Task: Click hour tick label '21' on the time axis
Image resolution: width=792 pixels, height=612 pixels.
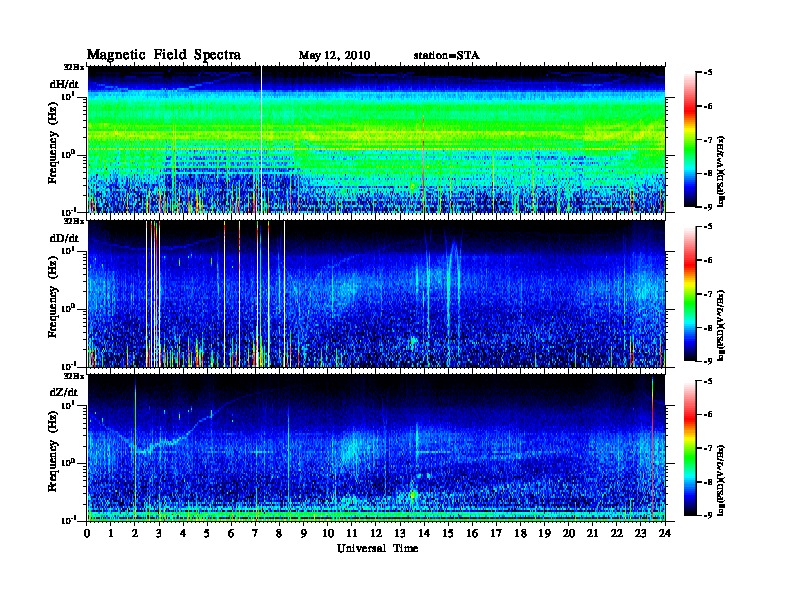Action: [x=592, y=533]
